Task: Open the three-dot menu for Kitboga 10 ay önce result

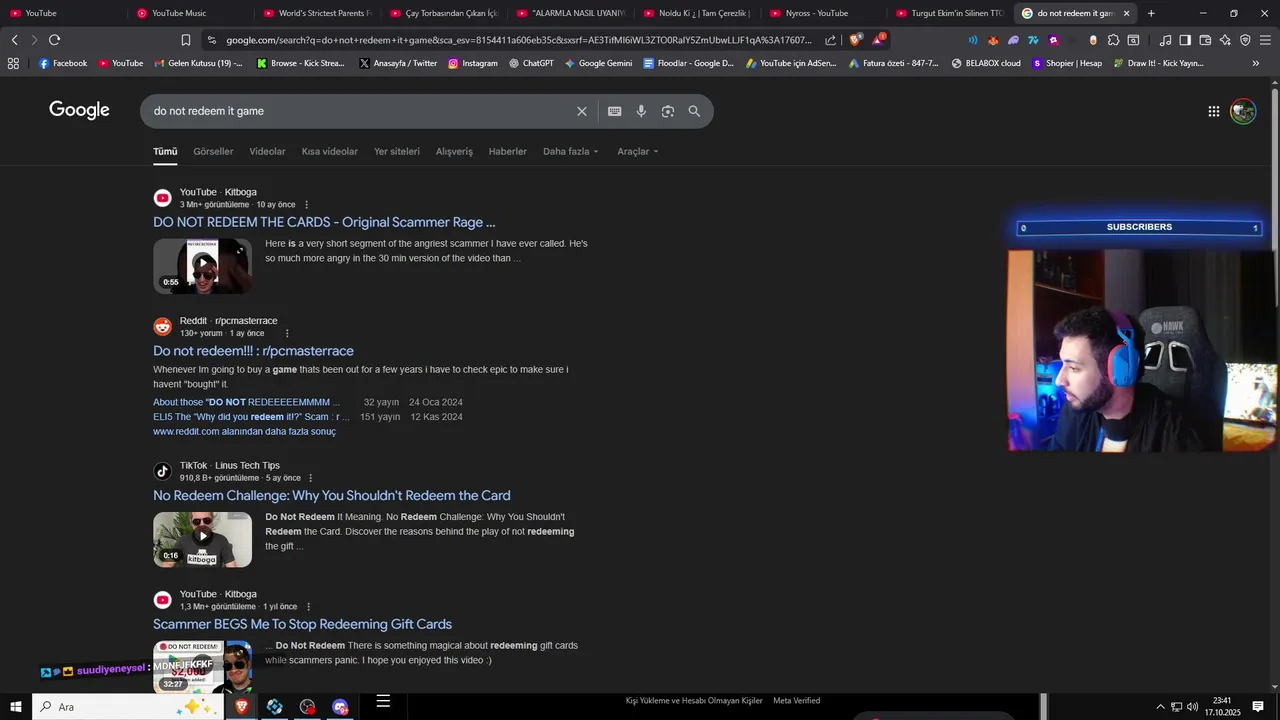Action: point(306,204)
